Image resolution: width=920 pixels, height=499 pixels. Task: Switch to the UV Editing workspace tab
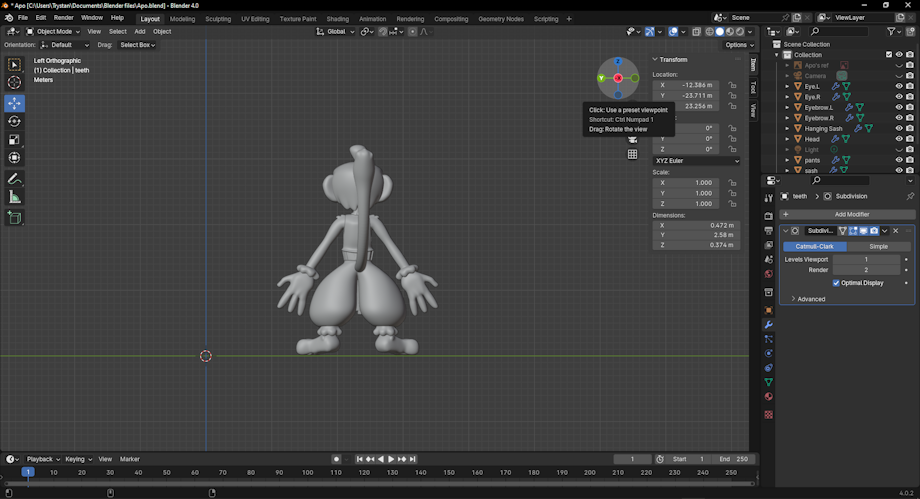[x=255, y=19]
